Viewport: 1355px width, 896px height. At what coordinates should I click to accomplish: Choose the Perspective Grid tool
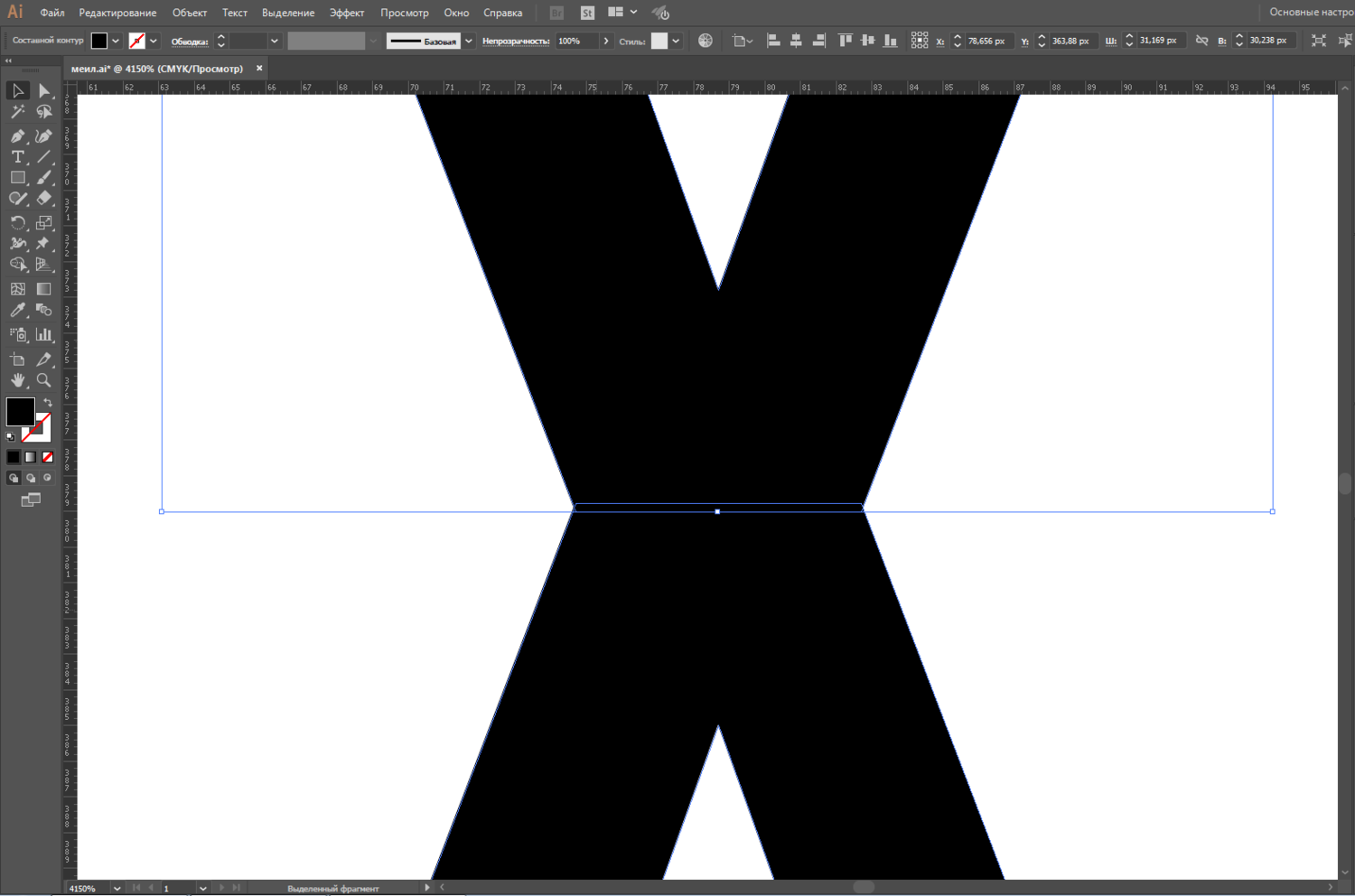click(43, 265)
